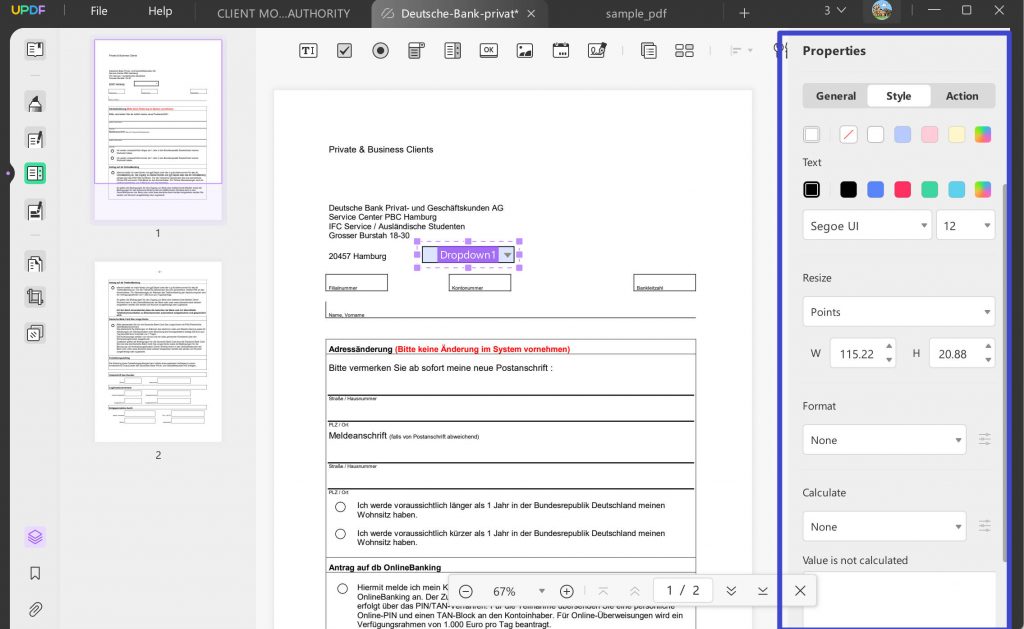This screenshot has height=629, width=1024.
Task: Add a digital signature field
Action: coord(596,49)
